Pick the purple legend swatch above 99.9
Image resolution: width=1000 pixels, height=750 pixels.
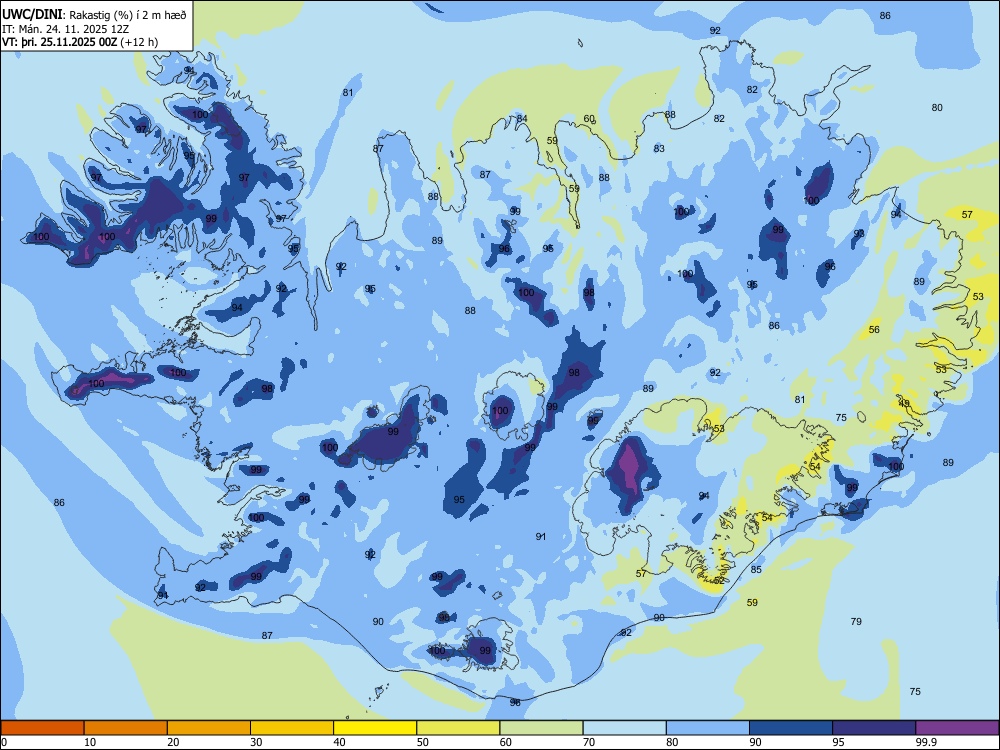point(957,728)
